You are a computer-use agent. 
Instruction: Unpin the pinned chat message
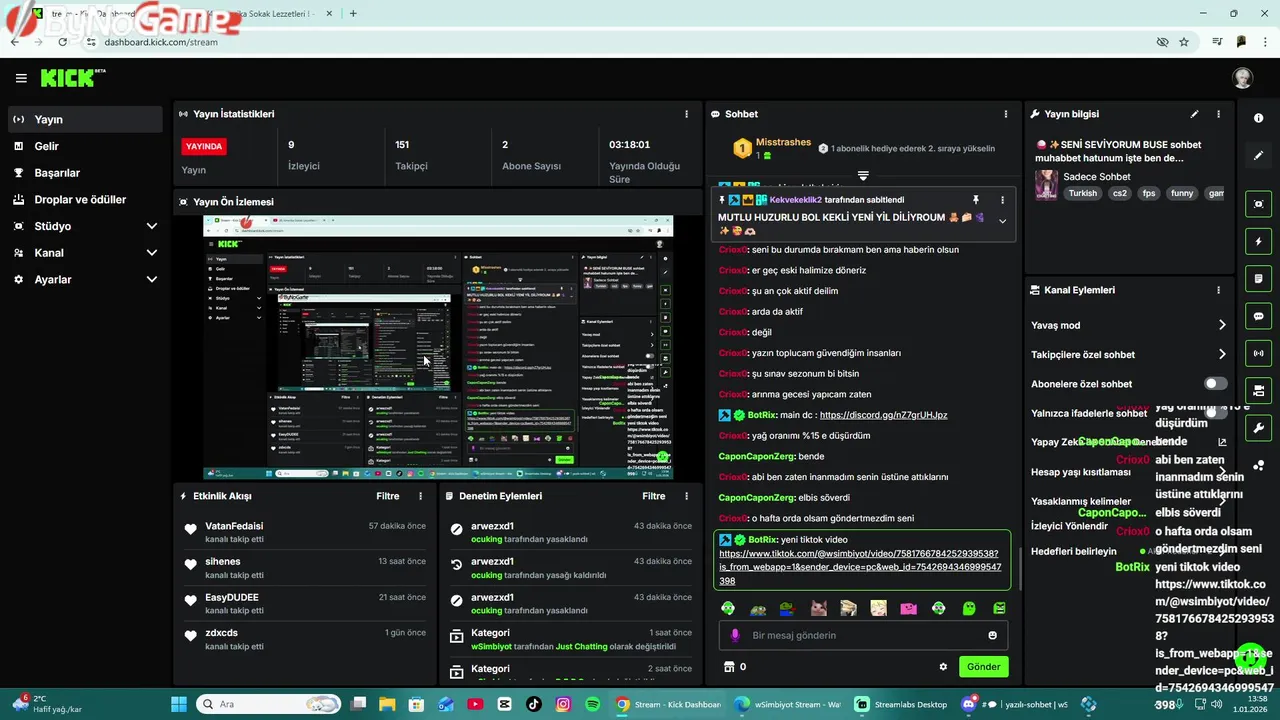click(976, 200)
